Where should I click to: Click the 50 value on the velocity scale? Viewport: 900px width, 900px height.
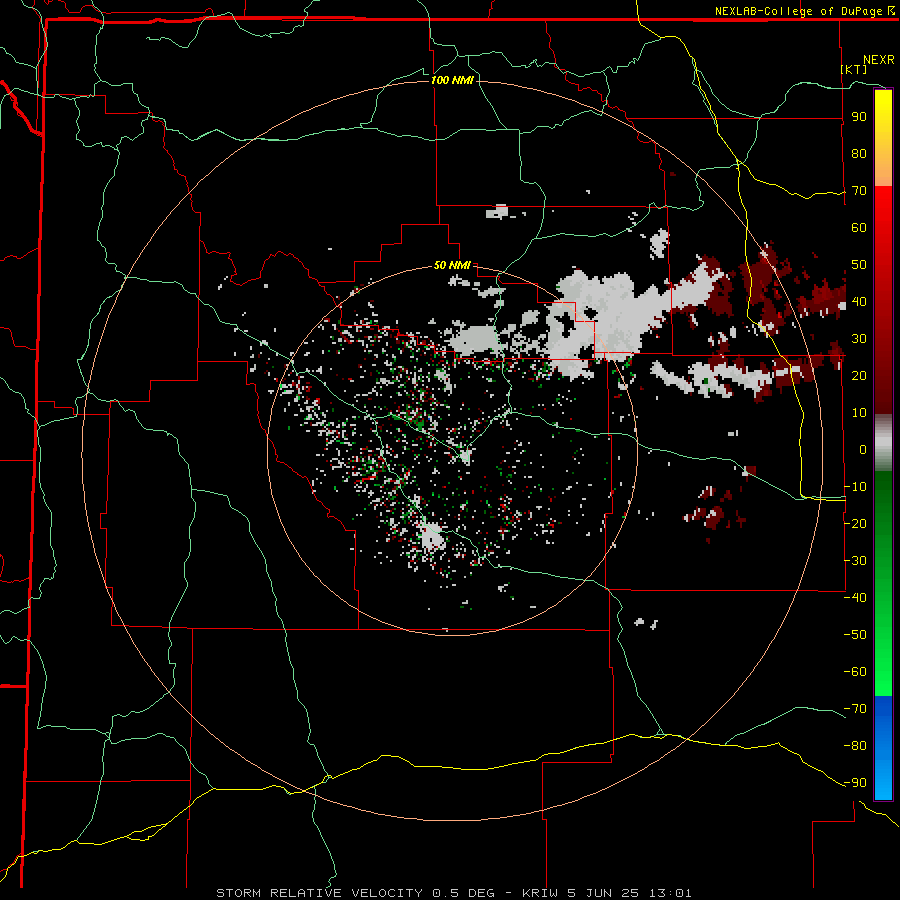pos(859,265)
